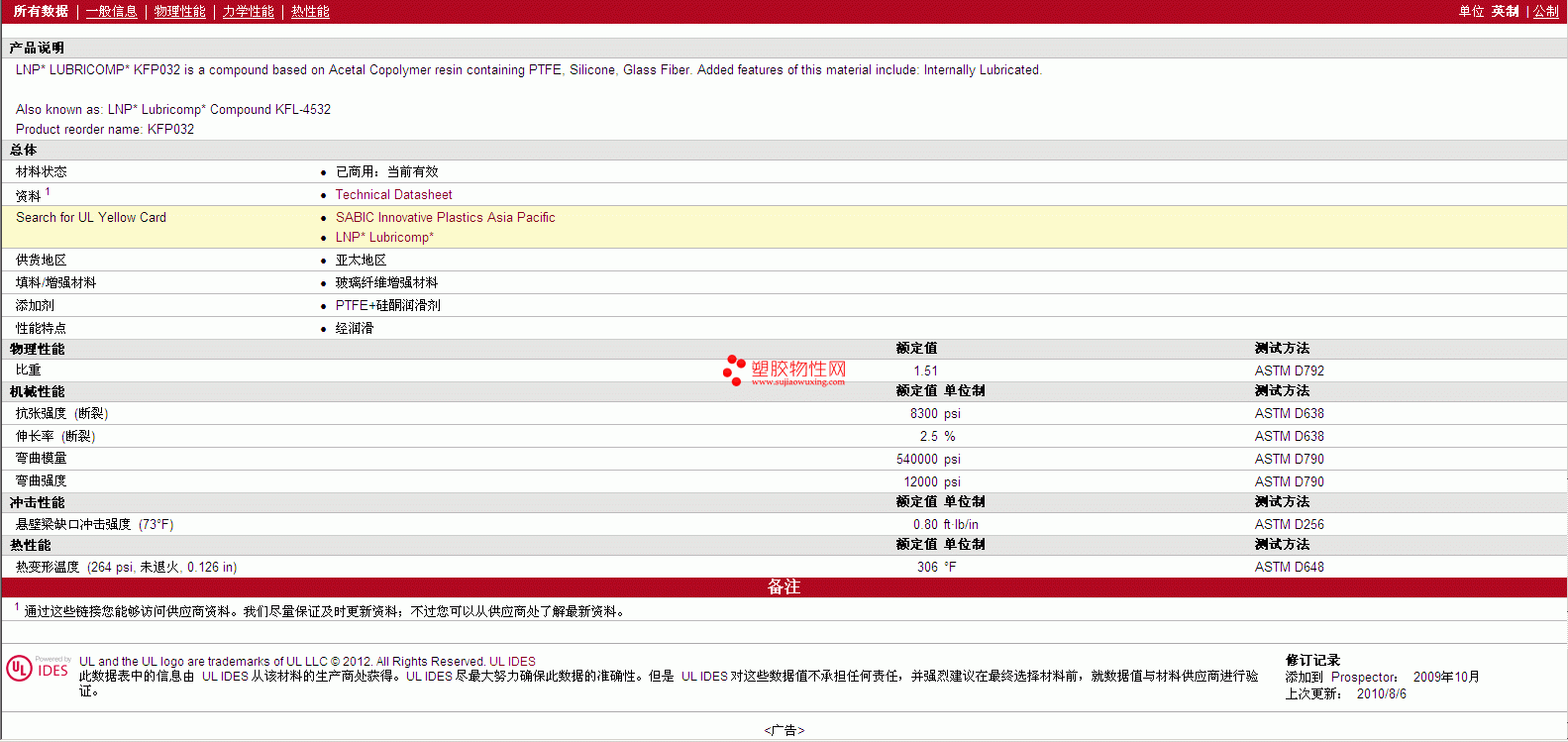Click the 填料/增强材料 row label

[55, 282]
